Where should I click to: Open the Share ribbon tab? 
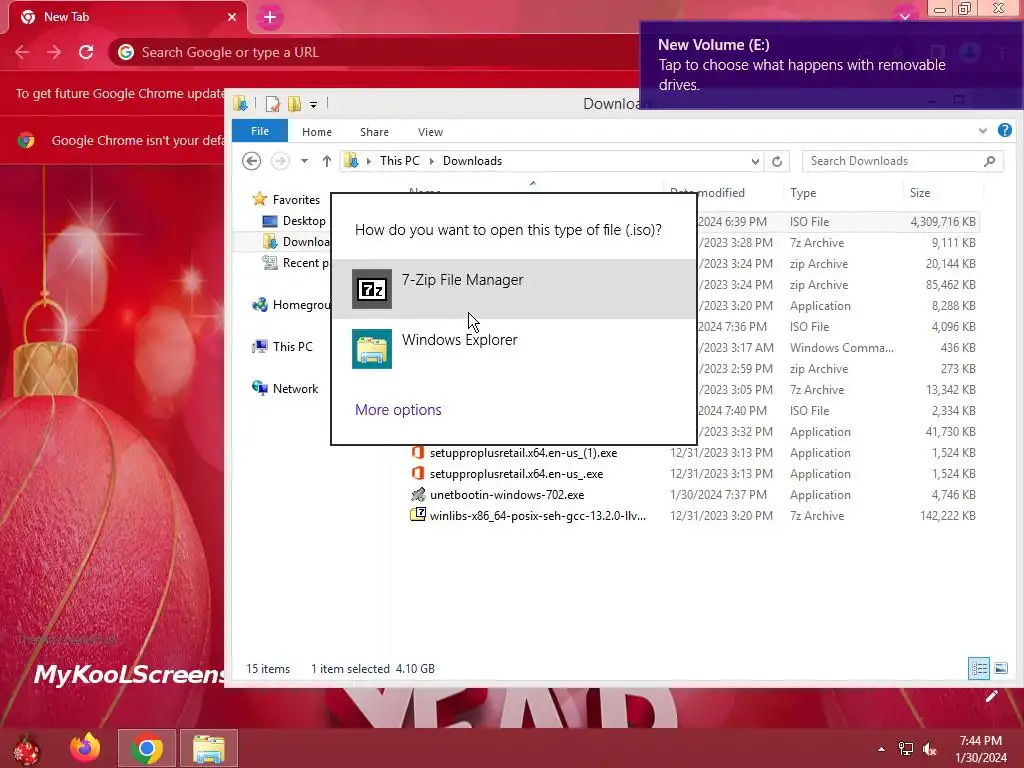click(374, 131)
